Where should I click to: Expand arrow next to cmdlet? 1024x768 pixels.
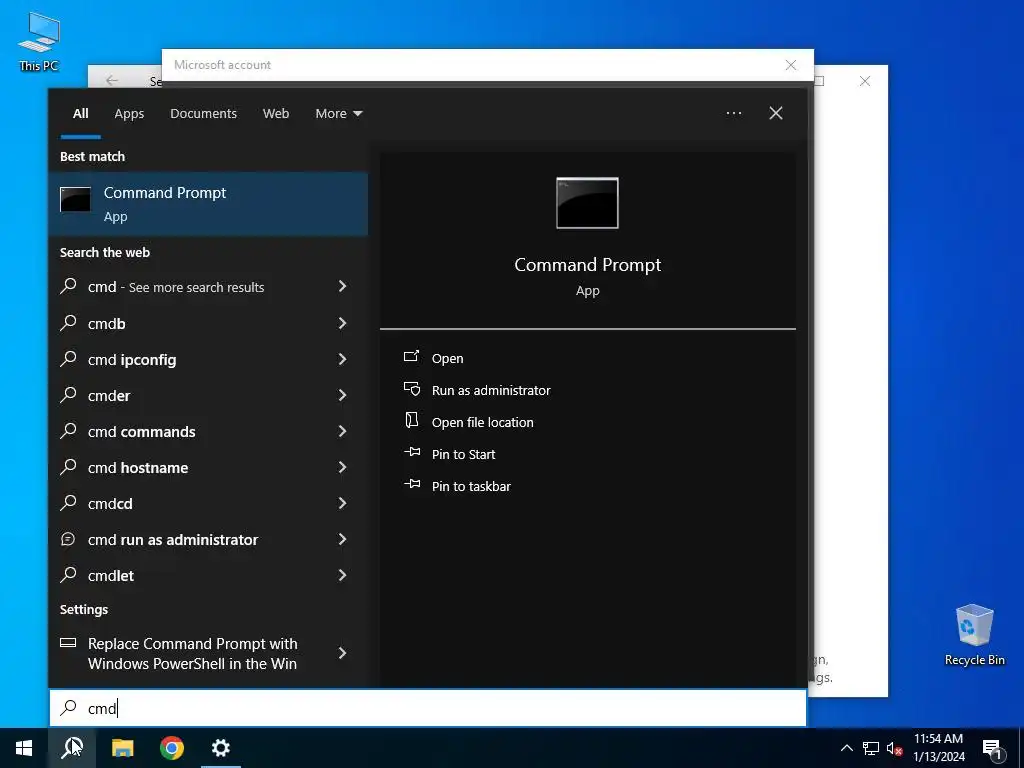point(342,575)
